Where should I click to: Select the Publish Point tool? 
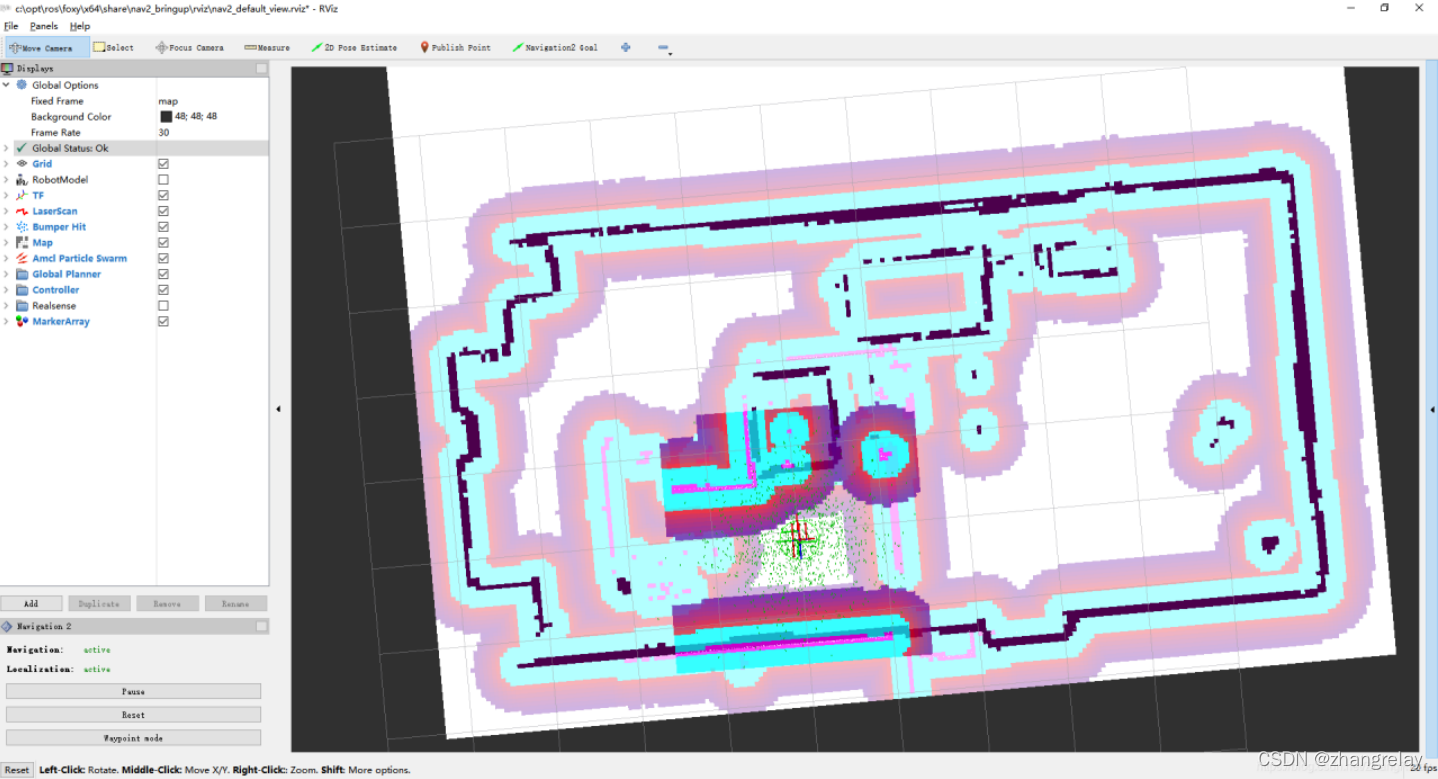tap(455, 47)
